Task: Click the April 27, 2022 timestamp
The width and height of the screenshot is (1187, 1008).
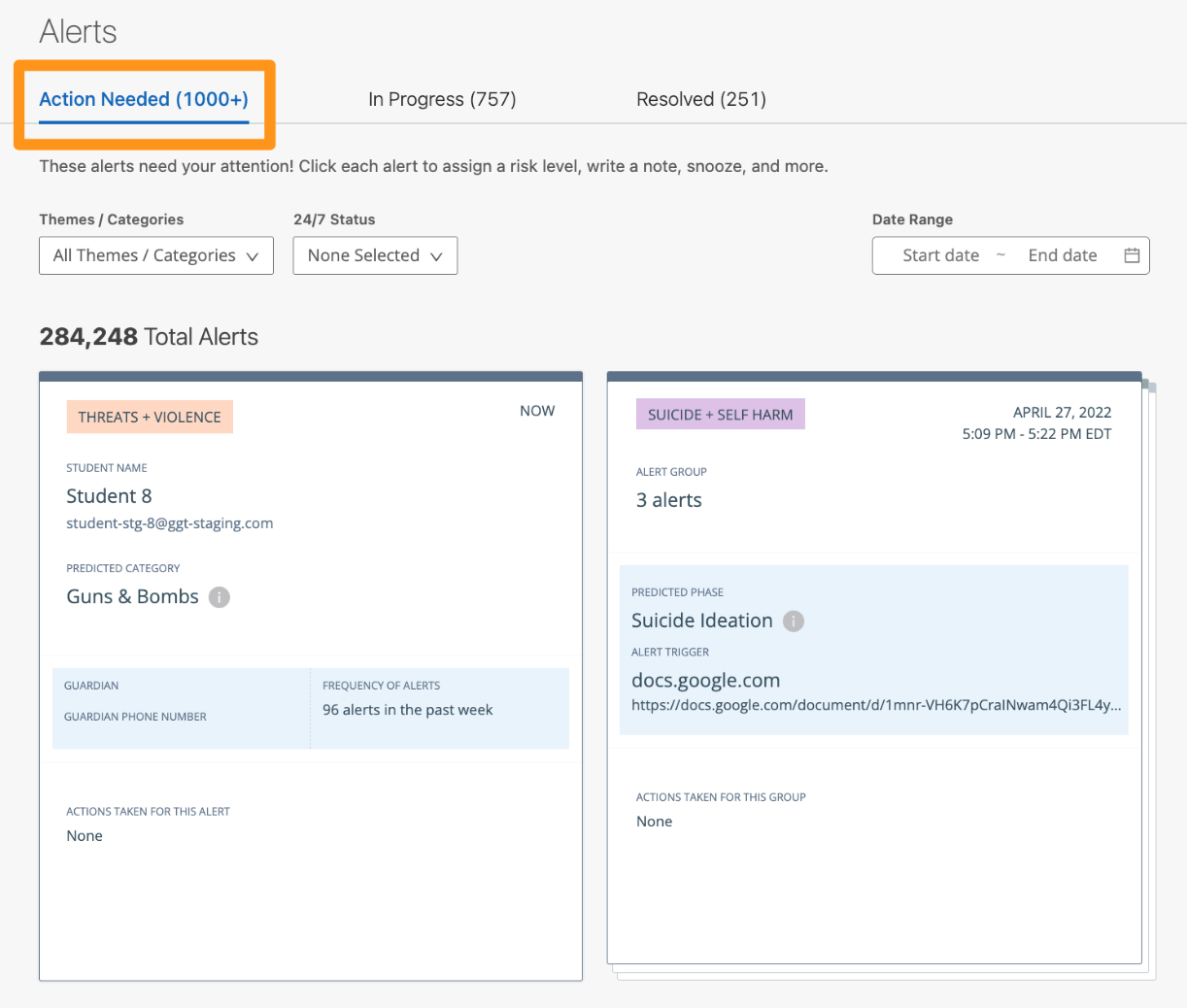Action: (x=1062, y=413)
